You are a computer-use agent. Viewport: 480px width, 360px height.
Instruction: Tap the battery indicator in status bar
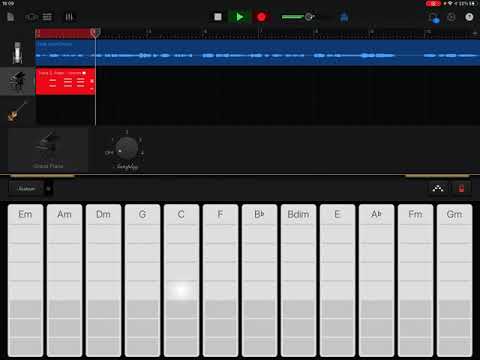474,4
